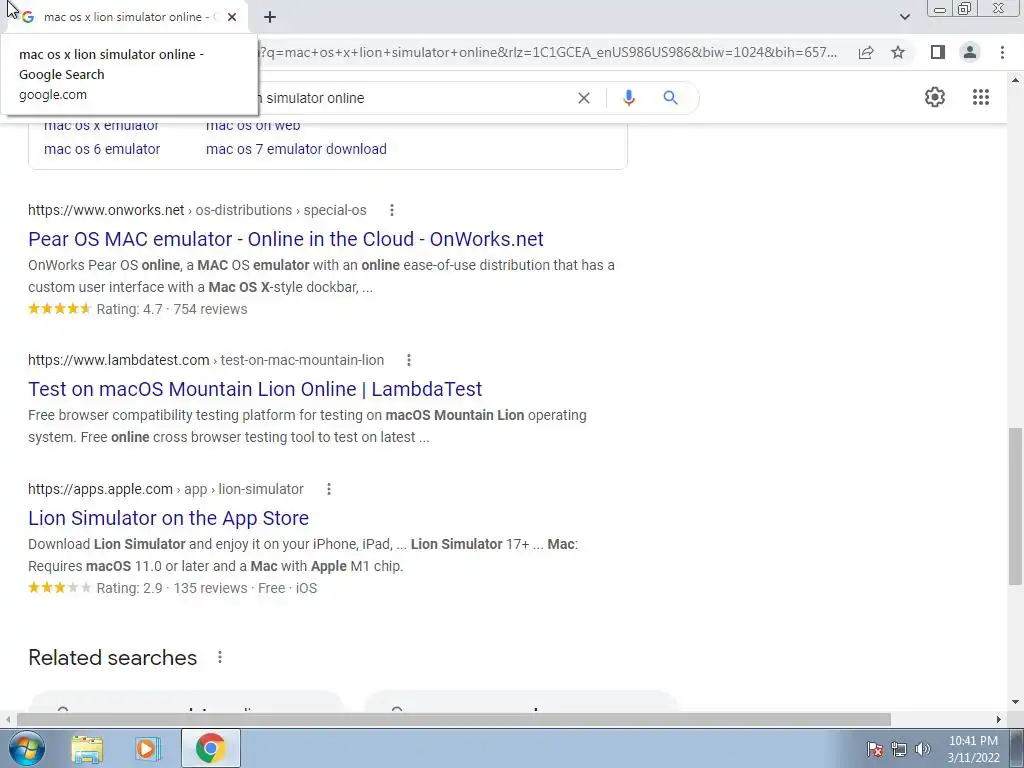Toggle Chrome side panel icon

coord(938,52)
